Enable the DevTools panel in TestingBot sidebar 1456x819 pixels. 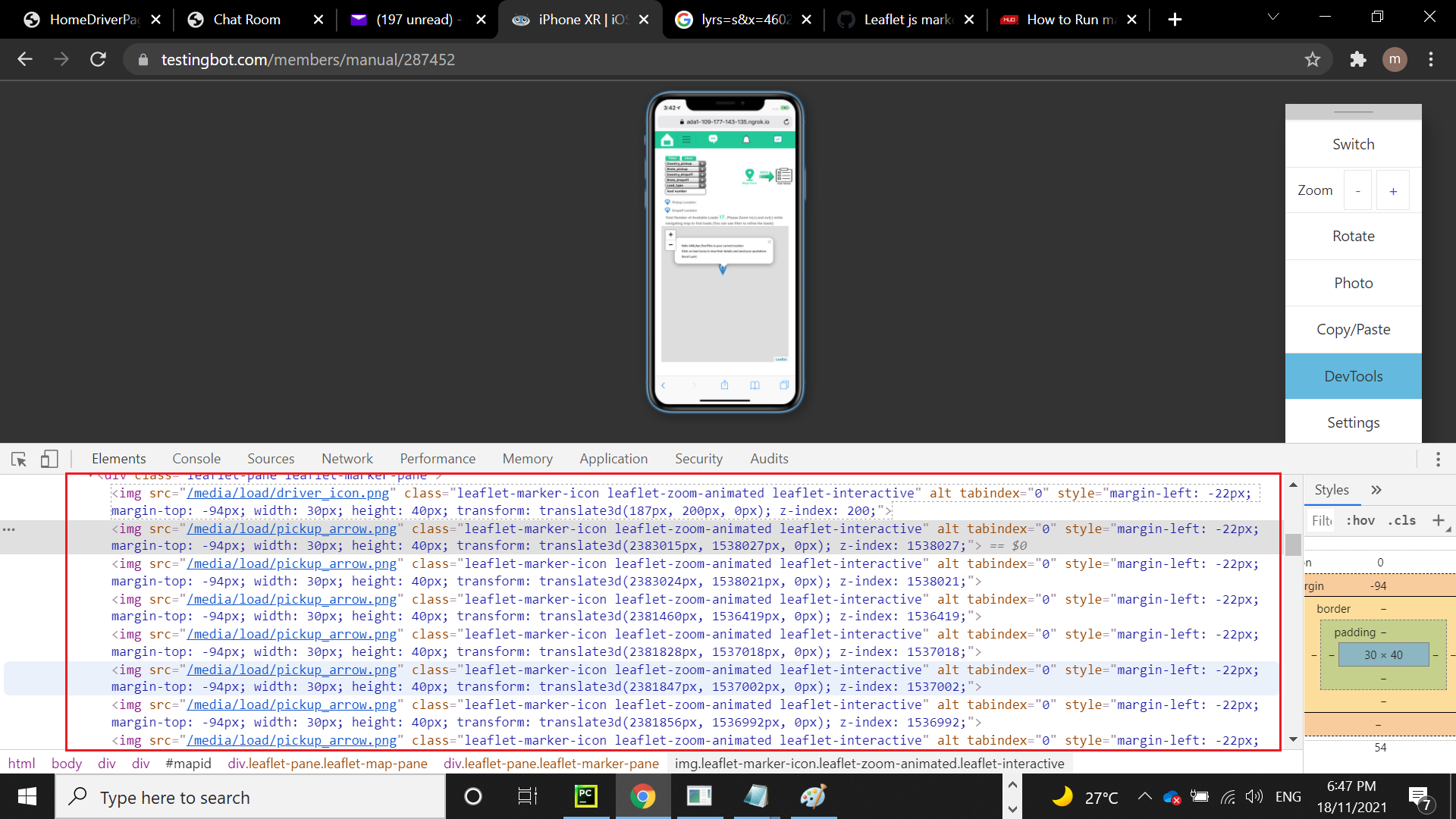1353,375
